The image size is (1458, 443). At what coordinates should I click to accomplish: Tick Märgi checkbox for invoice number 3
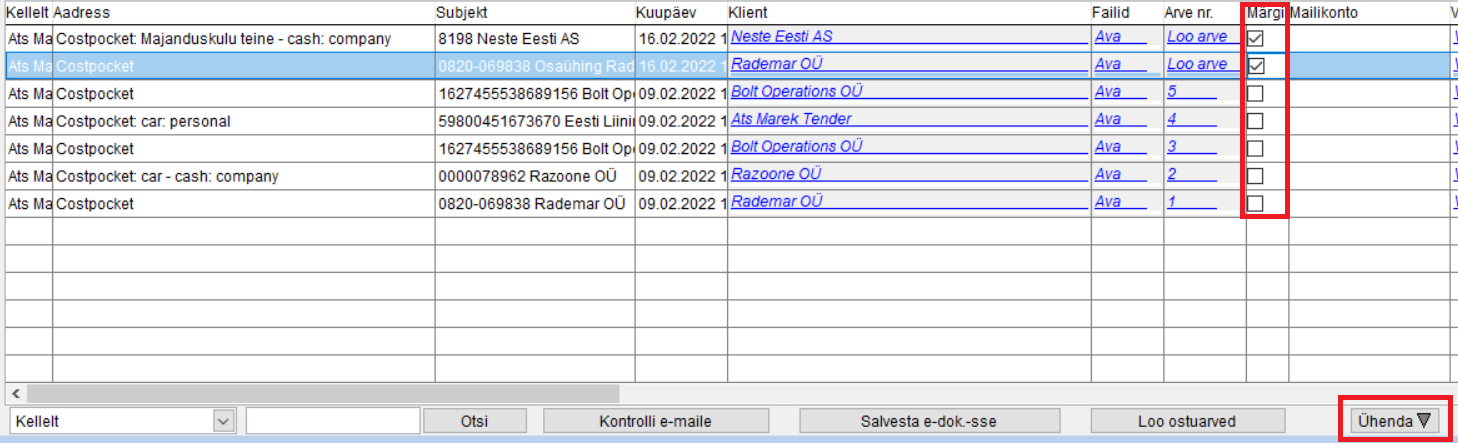[1256, 148]
